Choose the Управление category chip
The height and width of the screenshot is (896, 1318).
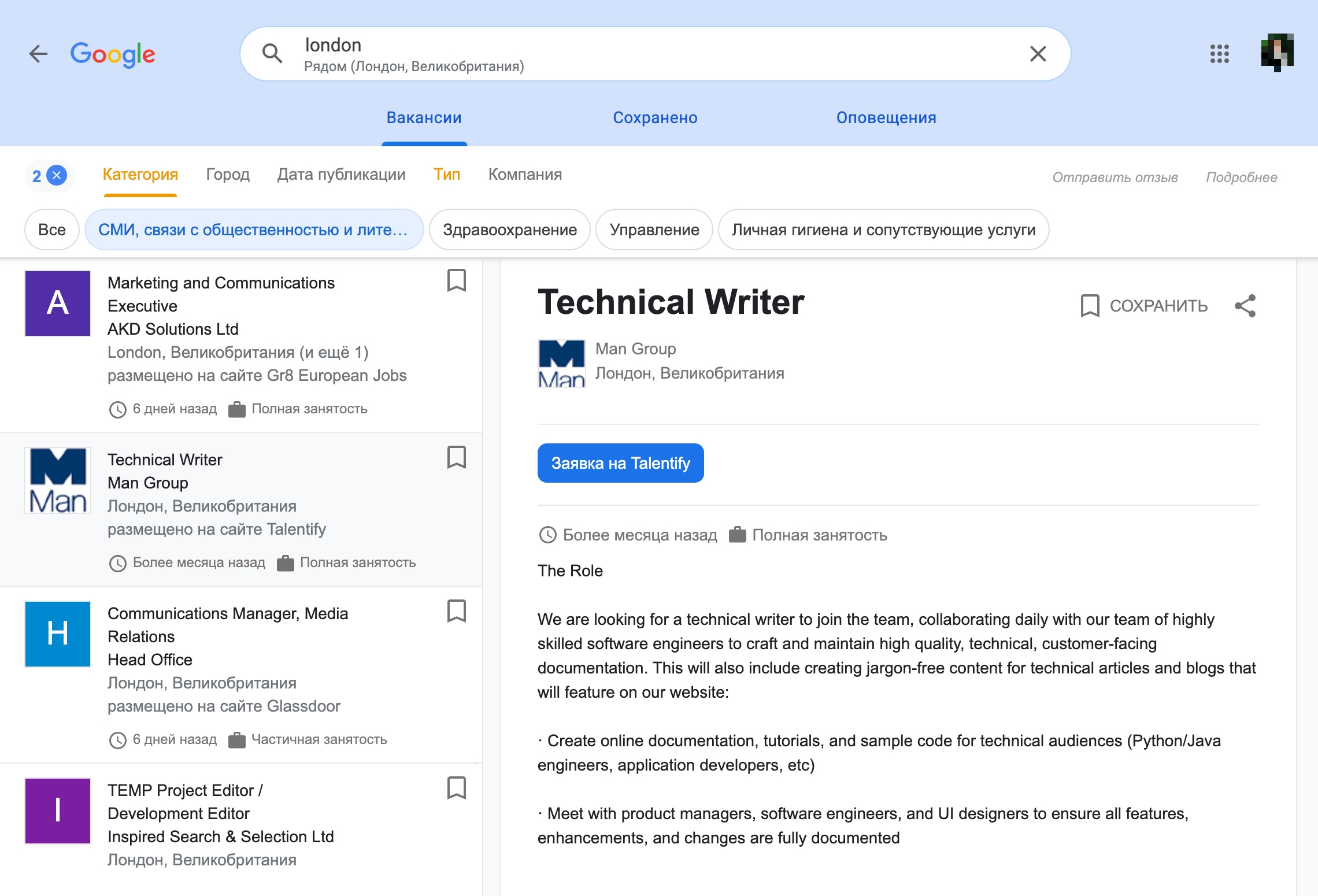pos(654,229)
